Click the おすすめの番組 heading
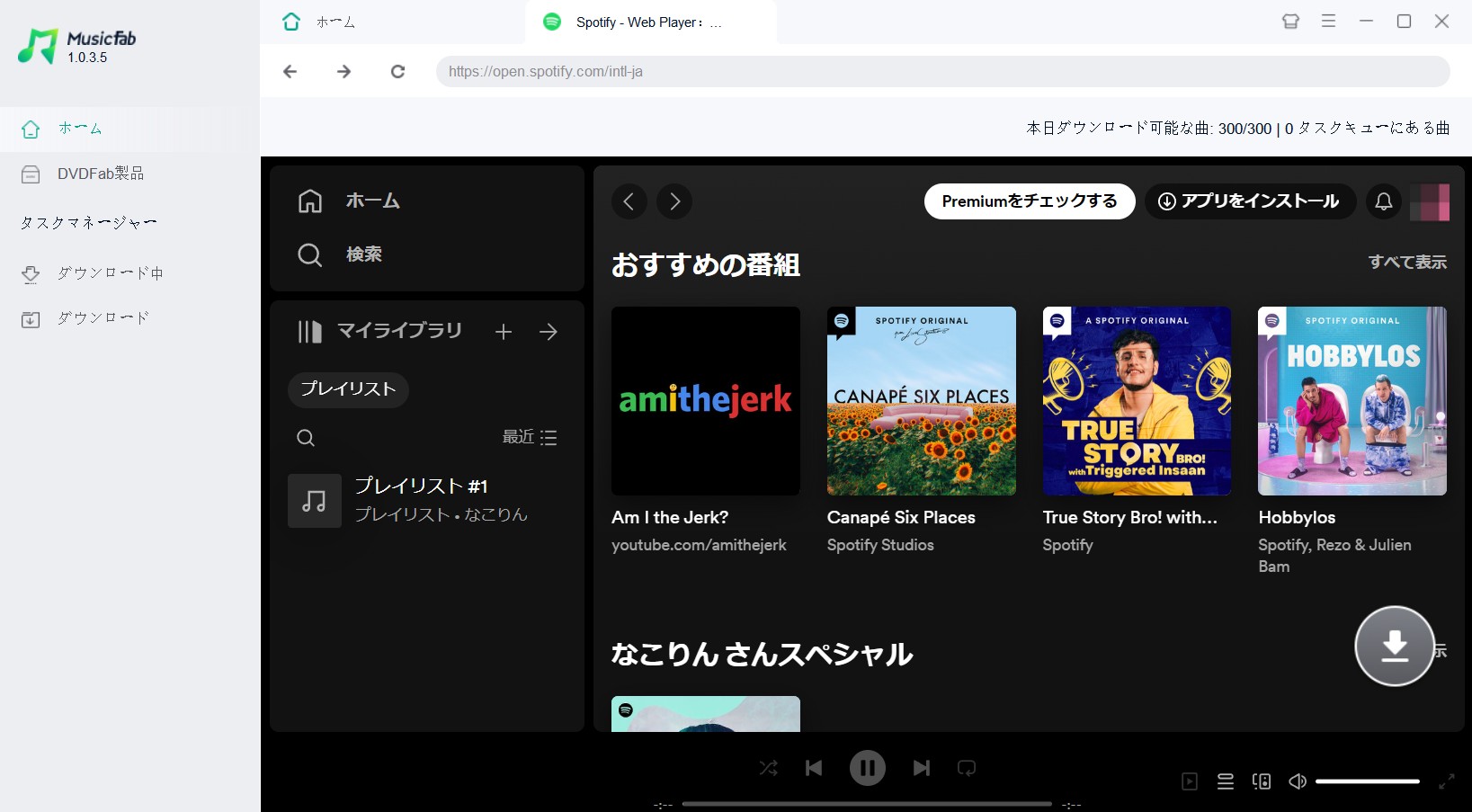 [706, 265]
